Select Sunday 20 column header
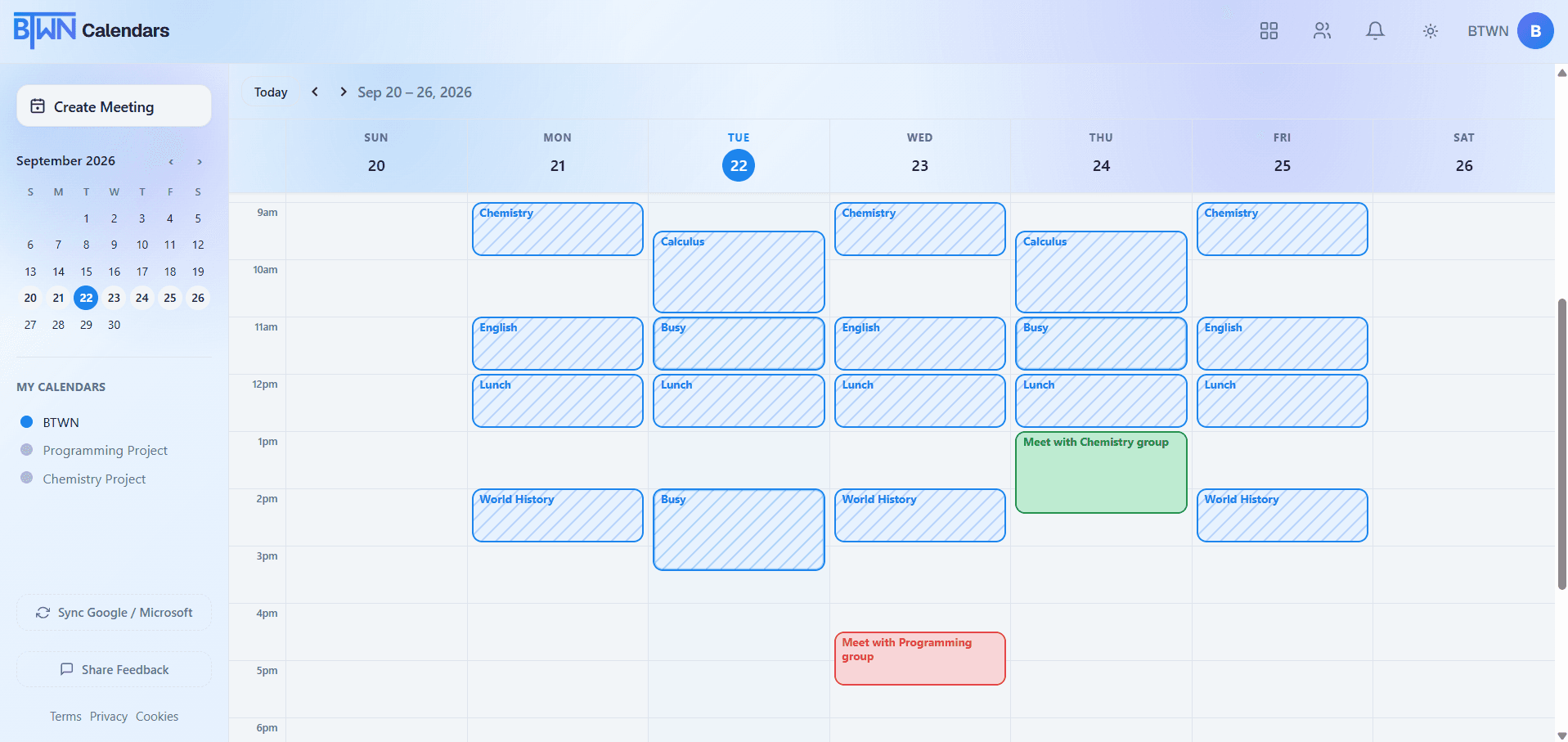Screen dimensions: 1568x742 coord(376,155)
